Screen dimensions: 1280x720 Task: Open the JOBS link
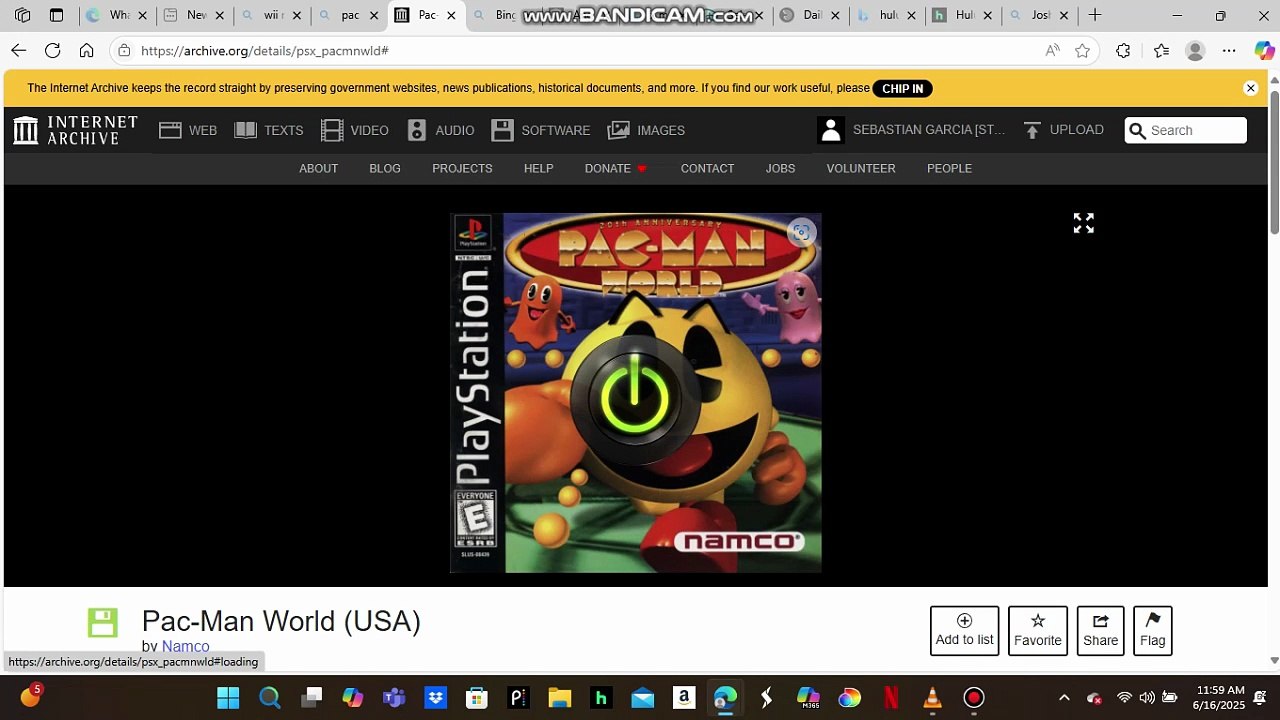pyautogui.click(x=780, y=168)
